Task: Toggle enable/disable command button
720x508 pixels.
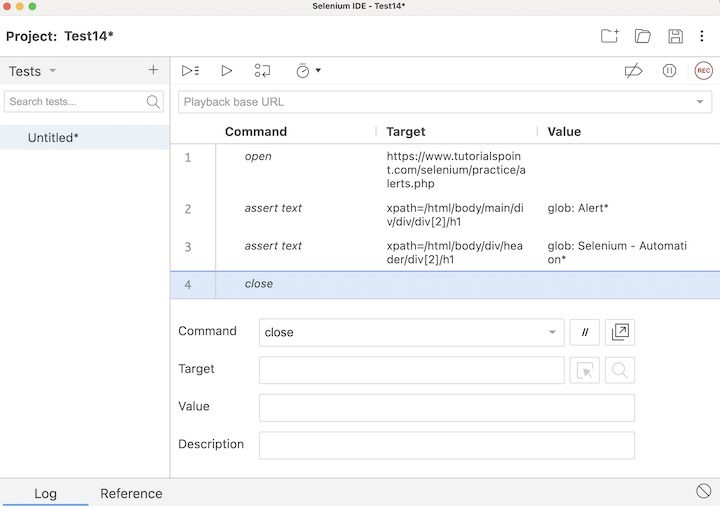Action: (x=585, y=332)
